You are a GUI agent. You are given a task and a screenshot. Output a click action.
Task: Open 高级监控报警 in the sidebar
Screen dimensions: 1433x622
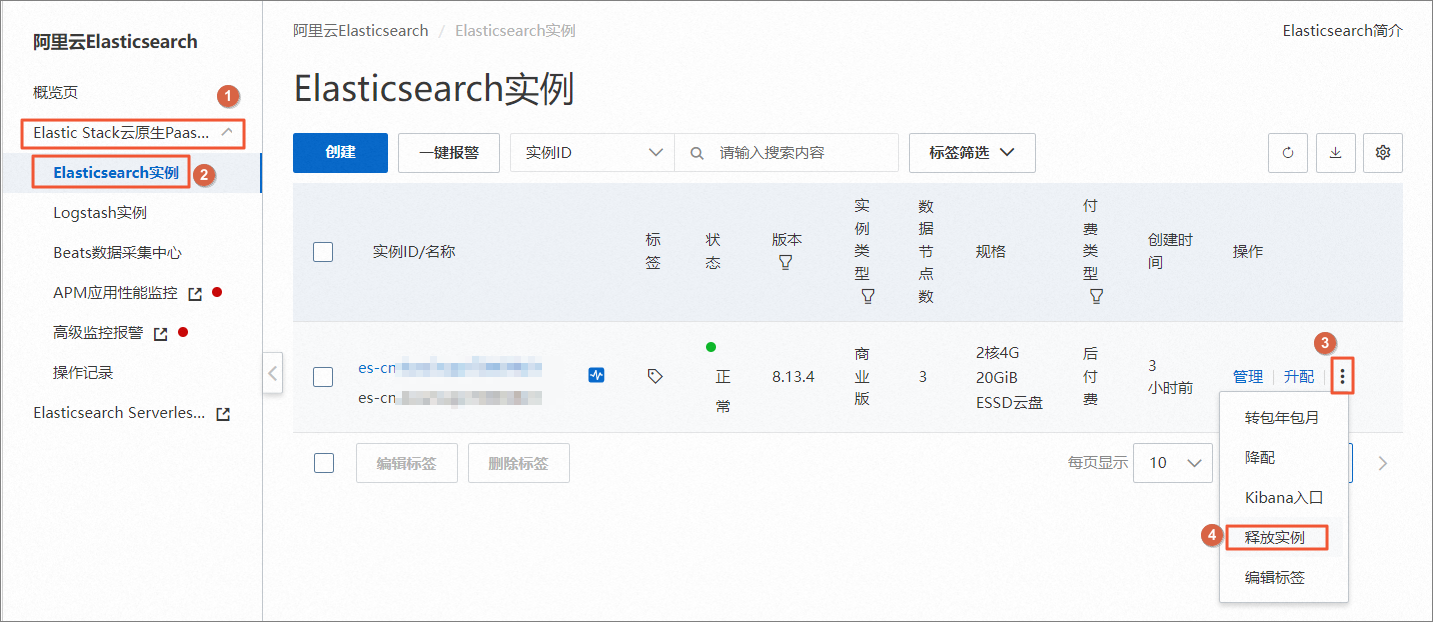coord(98,333)
